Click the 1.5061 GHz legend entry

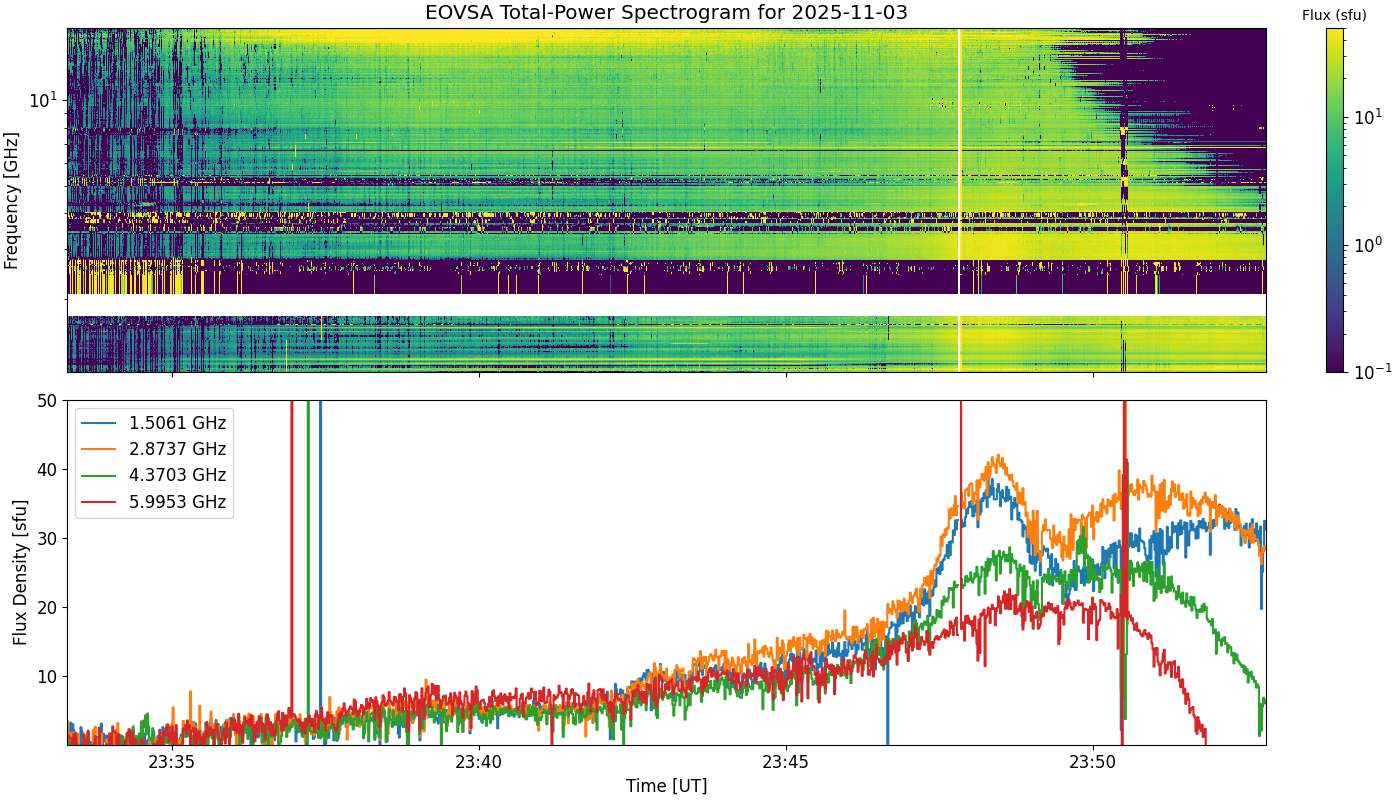(x=177, y=423)
